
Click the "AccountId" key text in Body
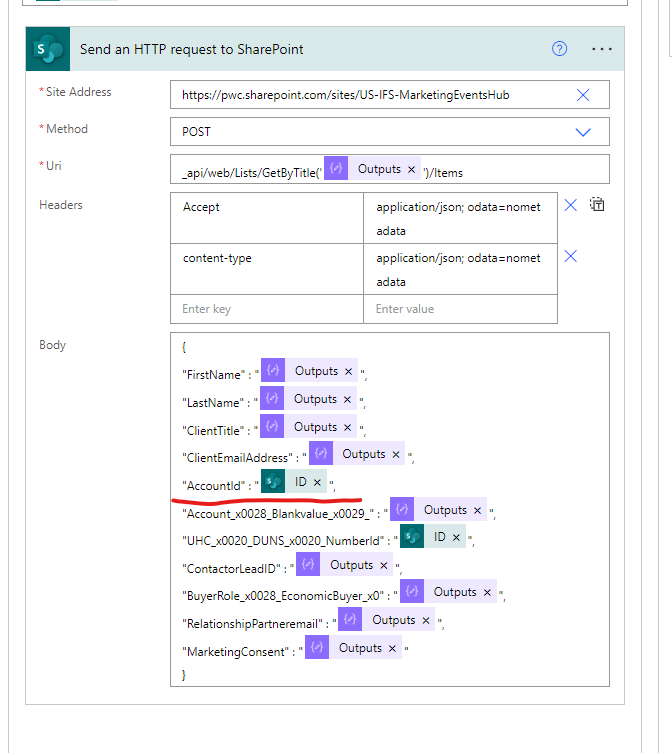[x=213, y=486]
